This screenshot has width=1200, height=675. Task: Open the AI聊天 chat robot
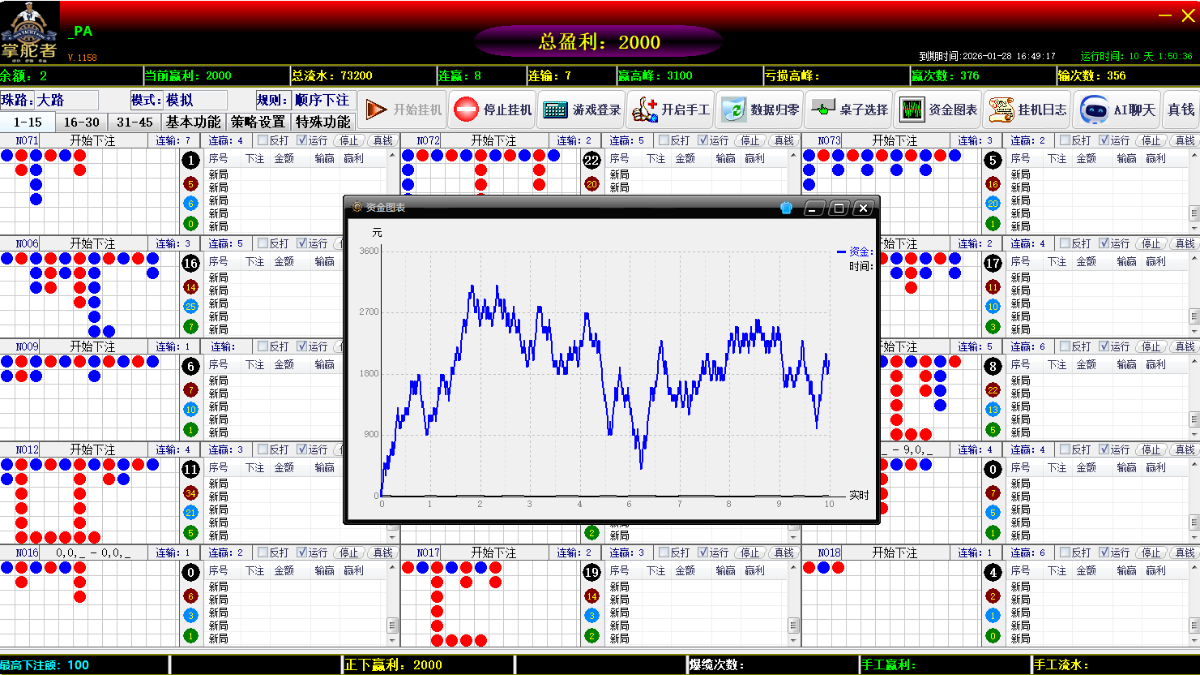click(x=1118, y=110)
